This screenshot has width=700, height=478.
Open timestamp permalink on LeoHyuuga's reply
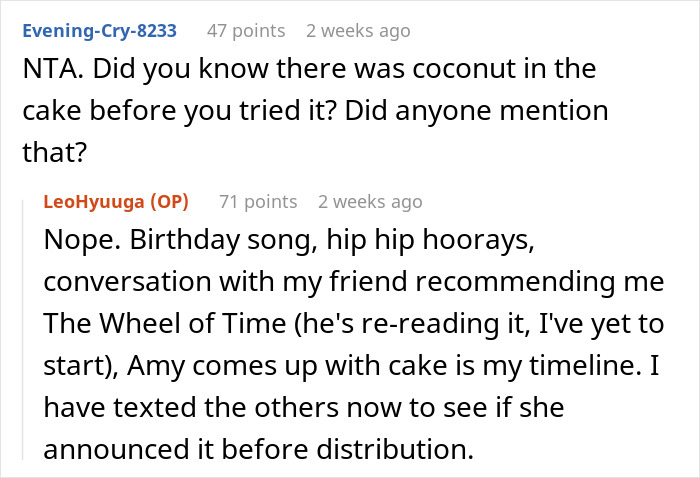tap(370, 201)
